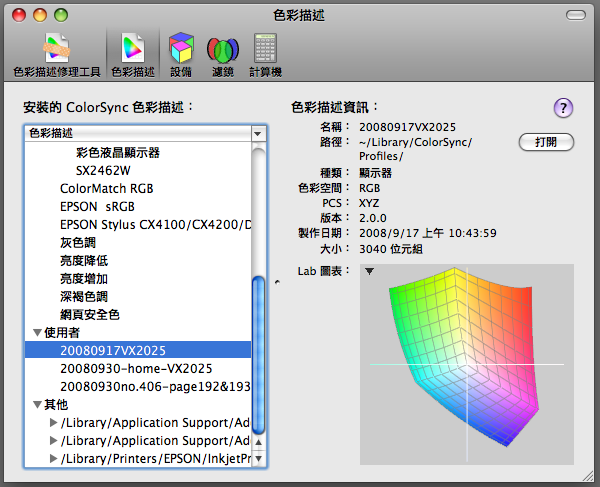Click the split-pane divider handle

[277, 282]
